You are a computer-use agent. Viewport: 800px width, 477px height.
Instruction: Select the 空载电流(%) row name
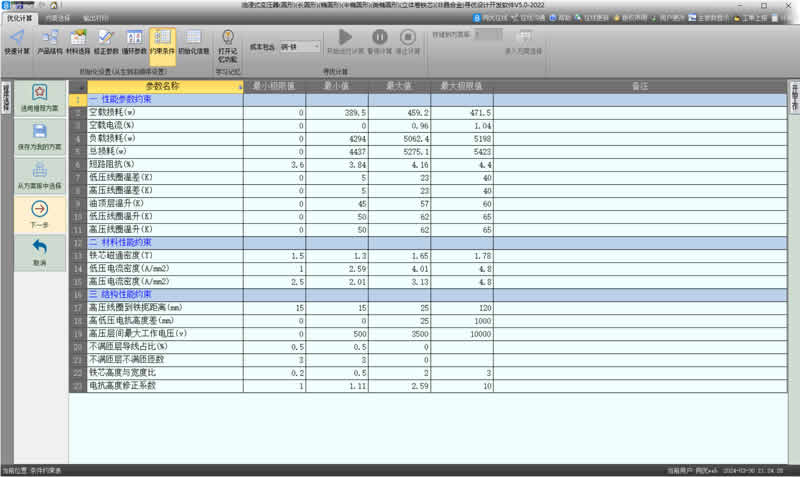click(x=165, y=125)
